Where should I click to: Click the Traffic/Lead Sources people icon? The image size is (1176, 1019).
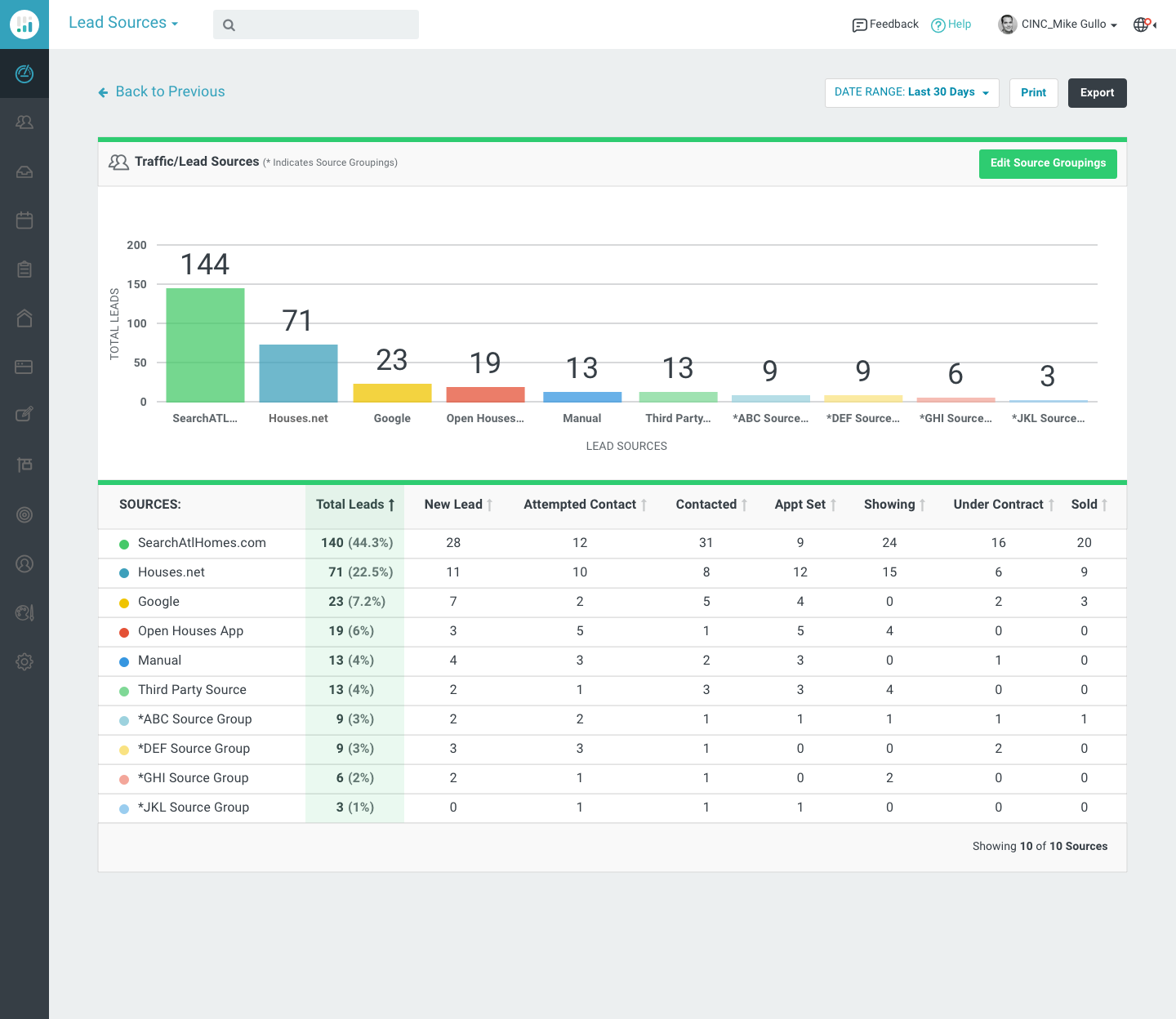tap(118, 162)
